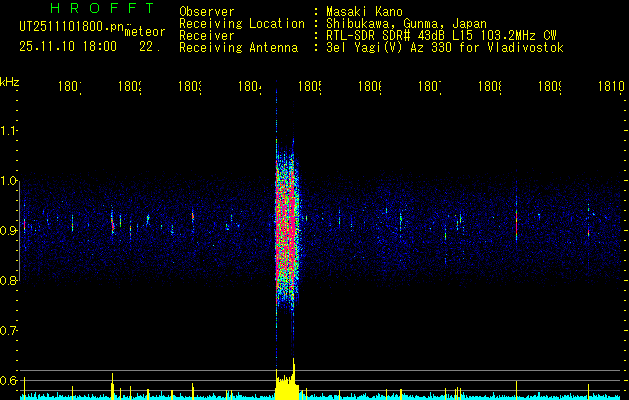Click the 0.9 kHz frequency label
Image resolution: width=629 pixels, height=400 pixels.
(9, 231)
